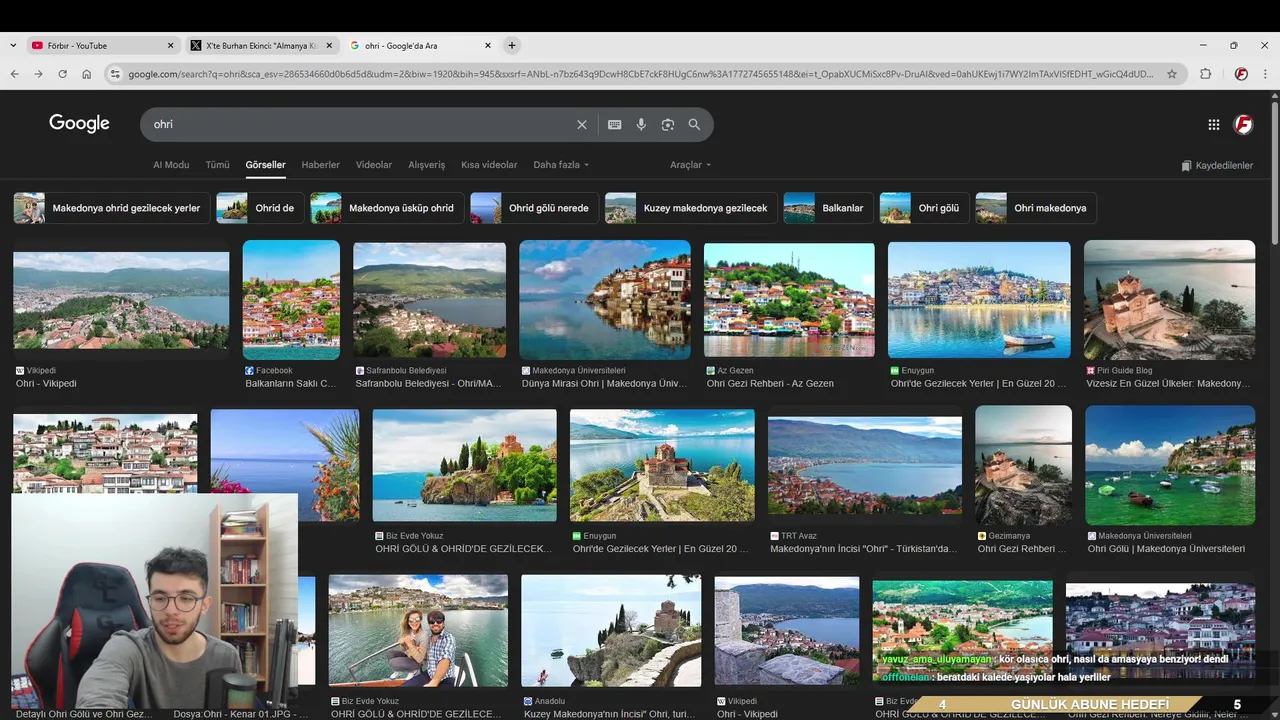Click the address bar URL
Viewport: 1280px width, 720px height.
pos(640,74)
